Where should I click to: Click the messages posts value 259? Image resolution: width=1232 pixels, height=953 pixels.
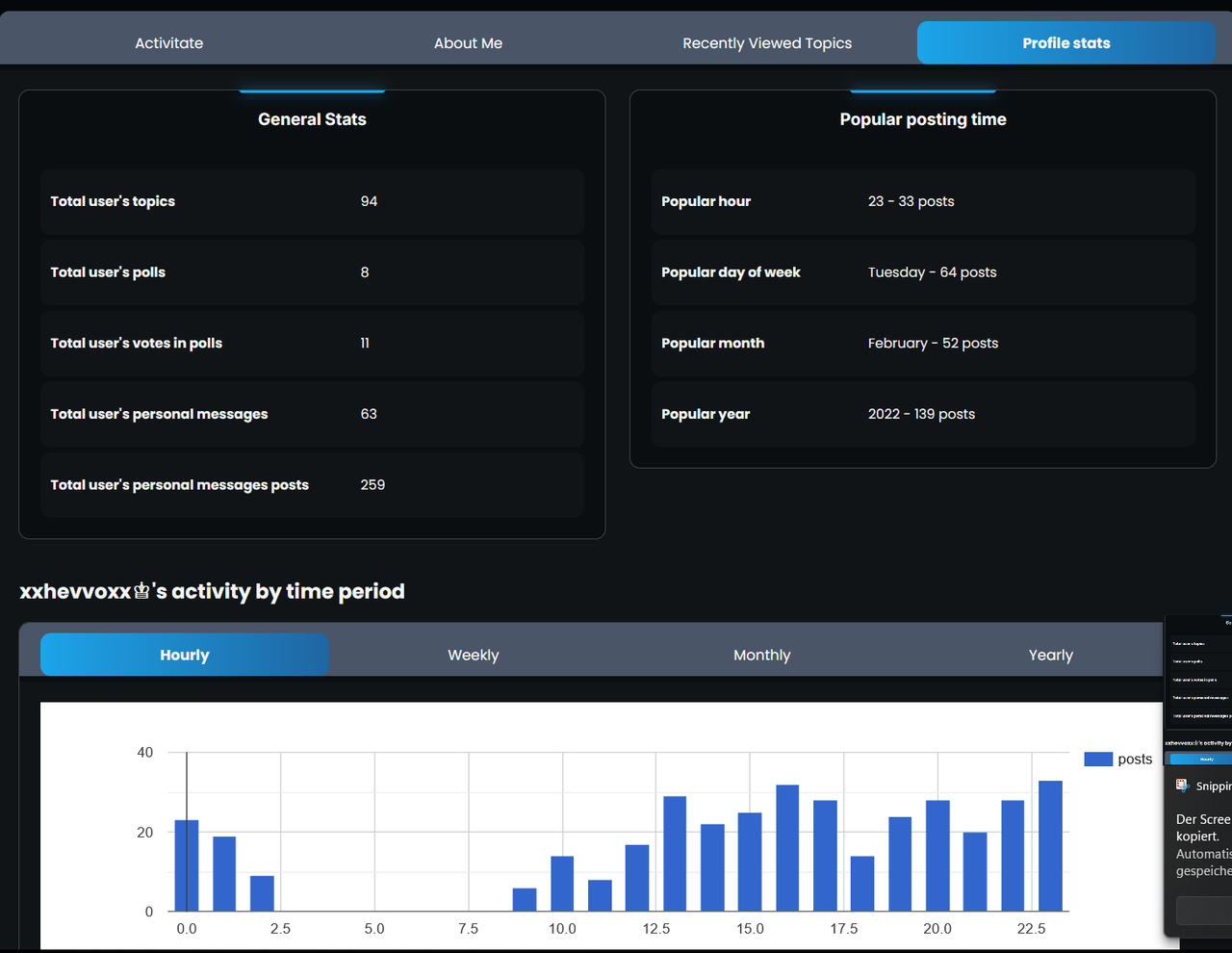click(372, 485)
